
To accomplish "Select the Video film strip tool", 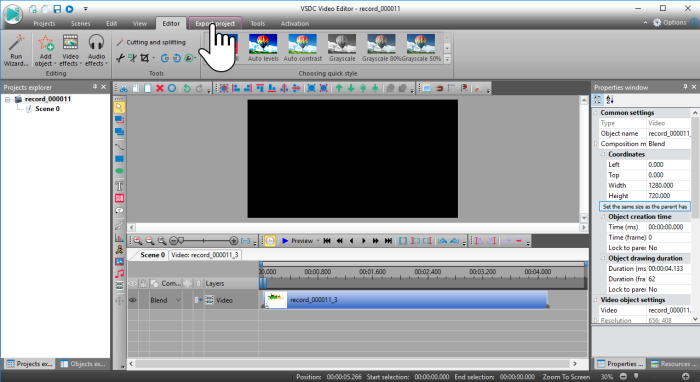I will coord(119,286).
